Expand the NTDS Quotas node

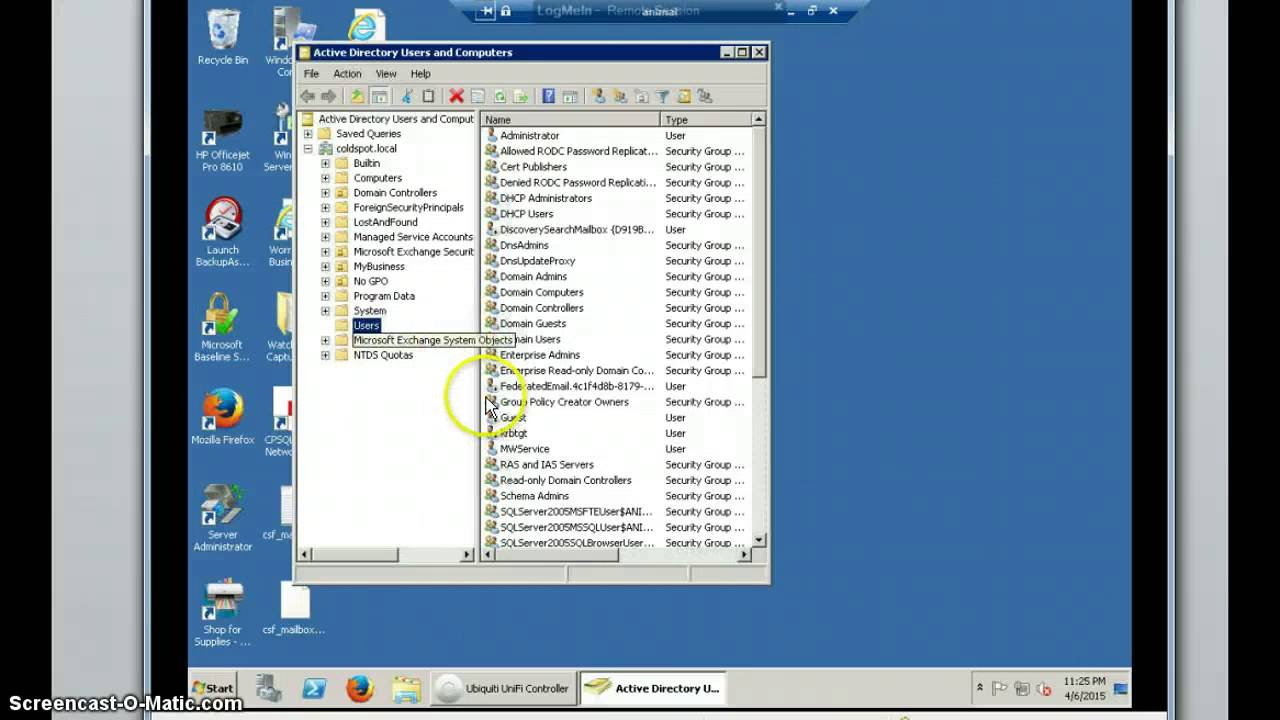(x=325, y=355)
